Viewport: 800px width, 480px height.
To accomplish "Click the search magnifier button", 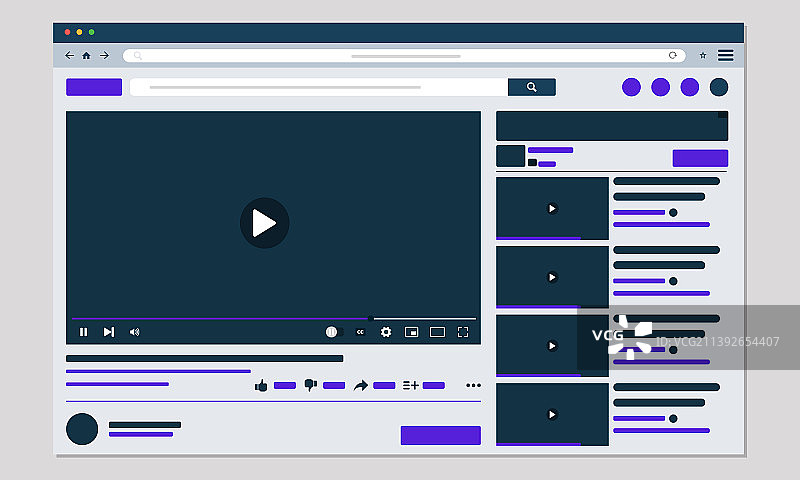I will [532, 87].
